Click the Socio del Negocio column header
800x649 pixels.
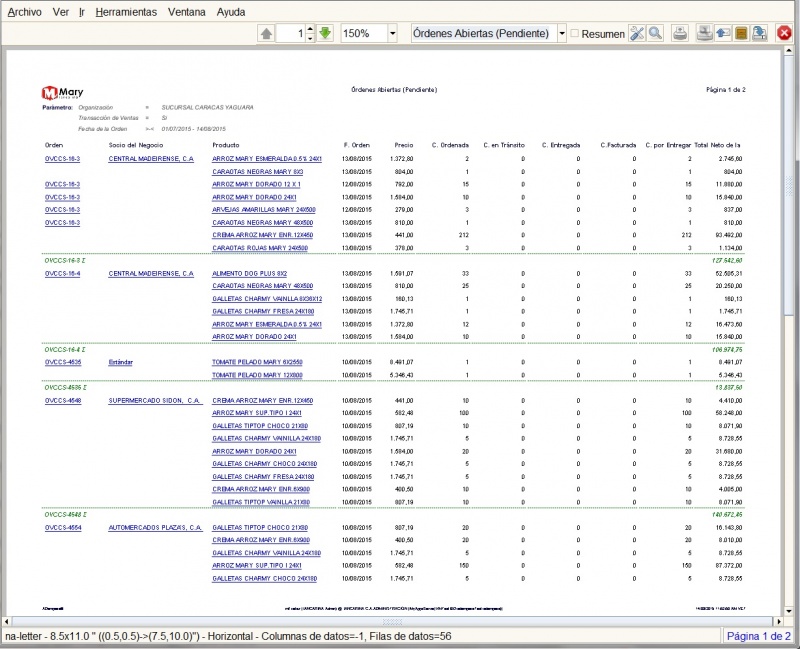pos(136,145)
